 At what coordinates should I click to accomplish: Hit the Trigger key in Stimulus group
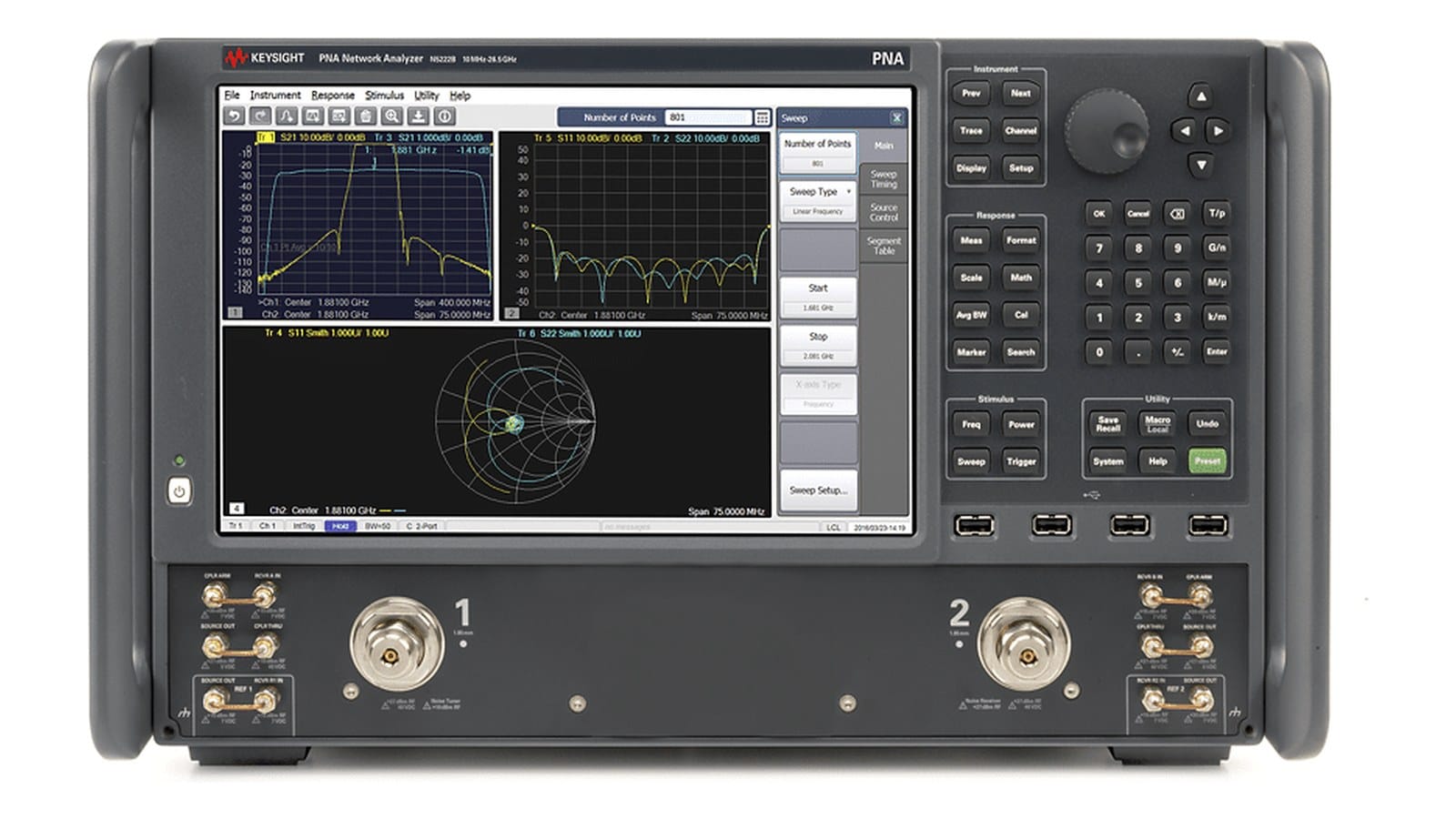click(1021, 461)
